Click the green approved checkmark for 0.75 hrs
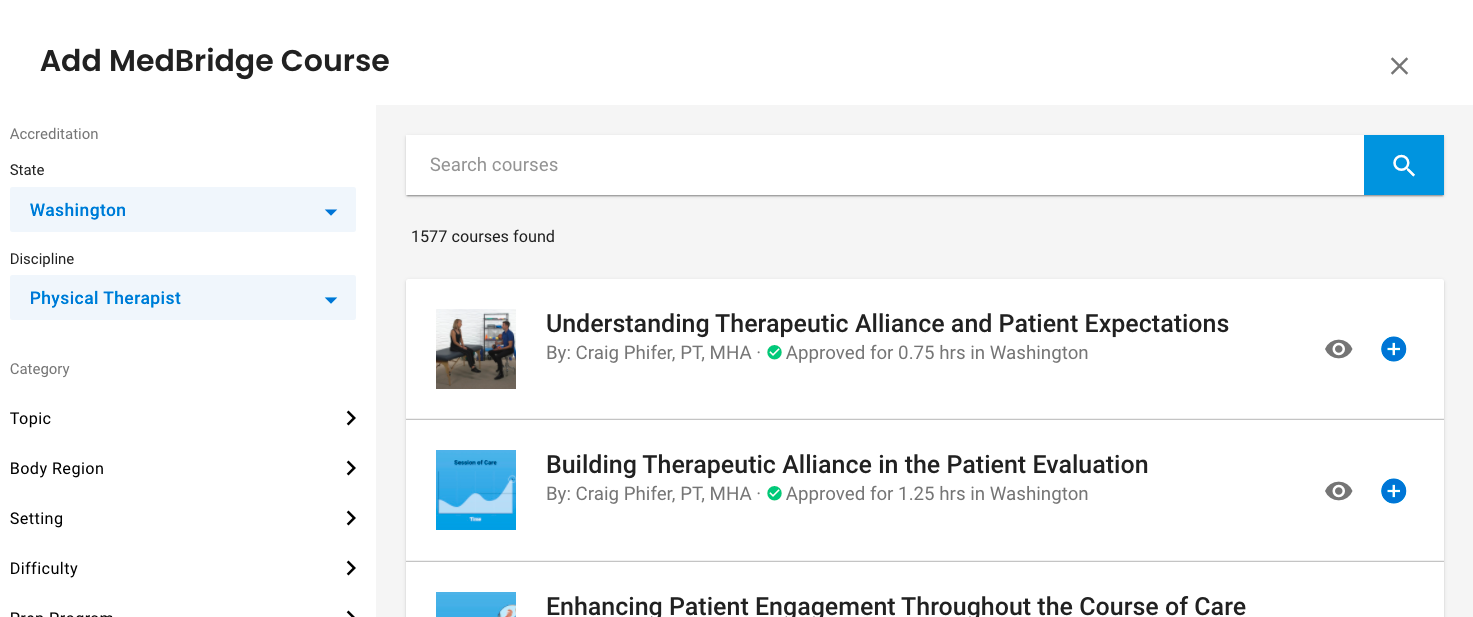 point(774,353)
